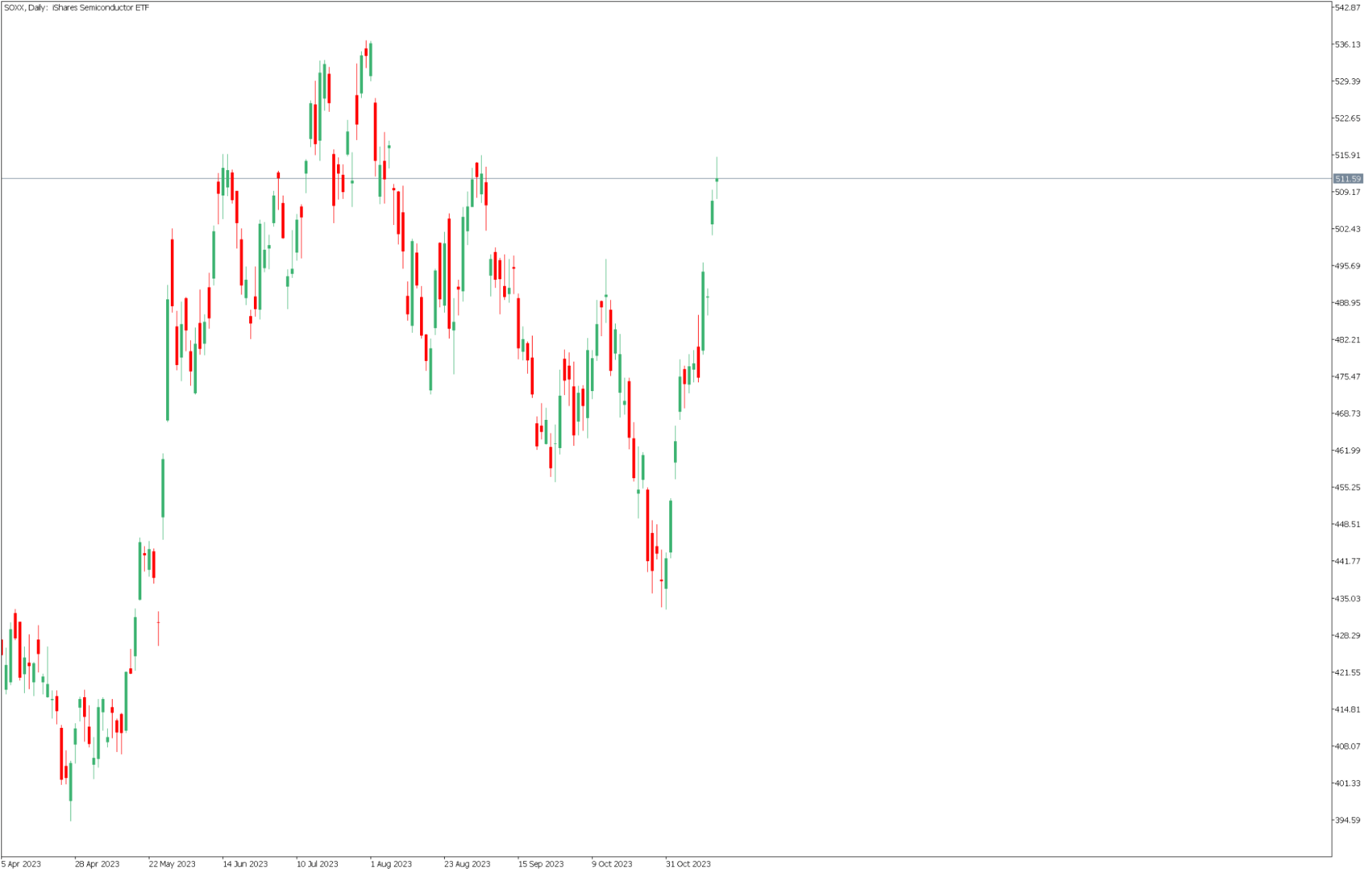1372x872 pixels.
Task: Click the 401.33 price axis label
Action: (1347, 783)
